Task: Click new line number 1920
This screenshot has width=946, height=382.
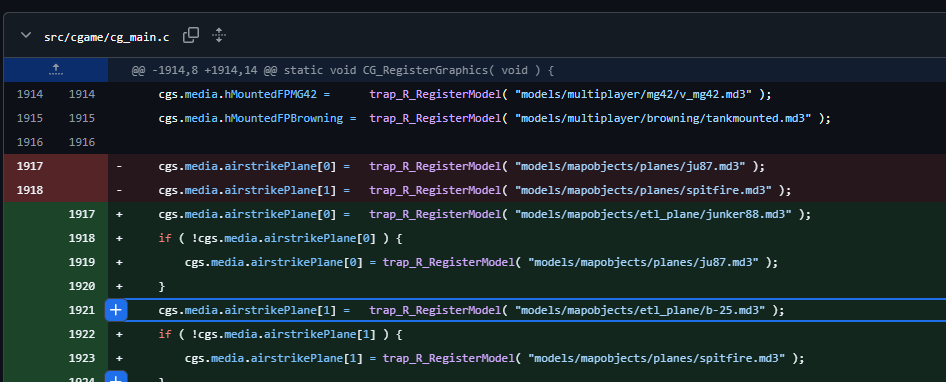Action: pyautogui.click(x=81, y=286)
